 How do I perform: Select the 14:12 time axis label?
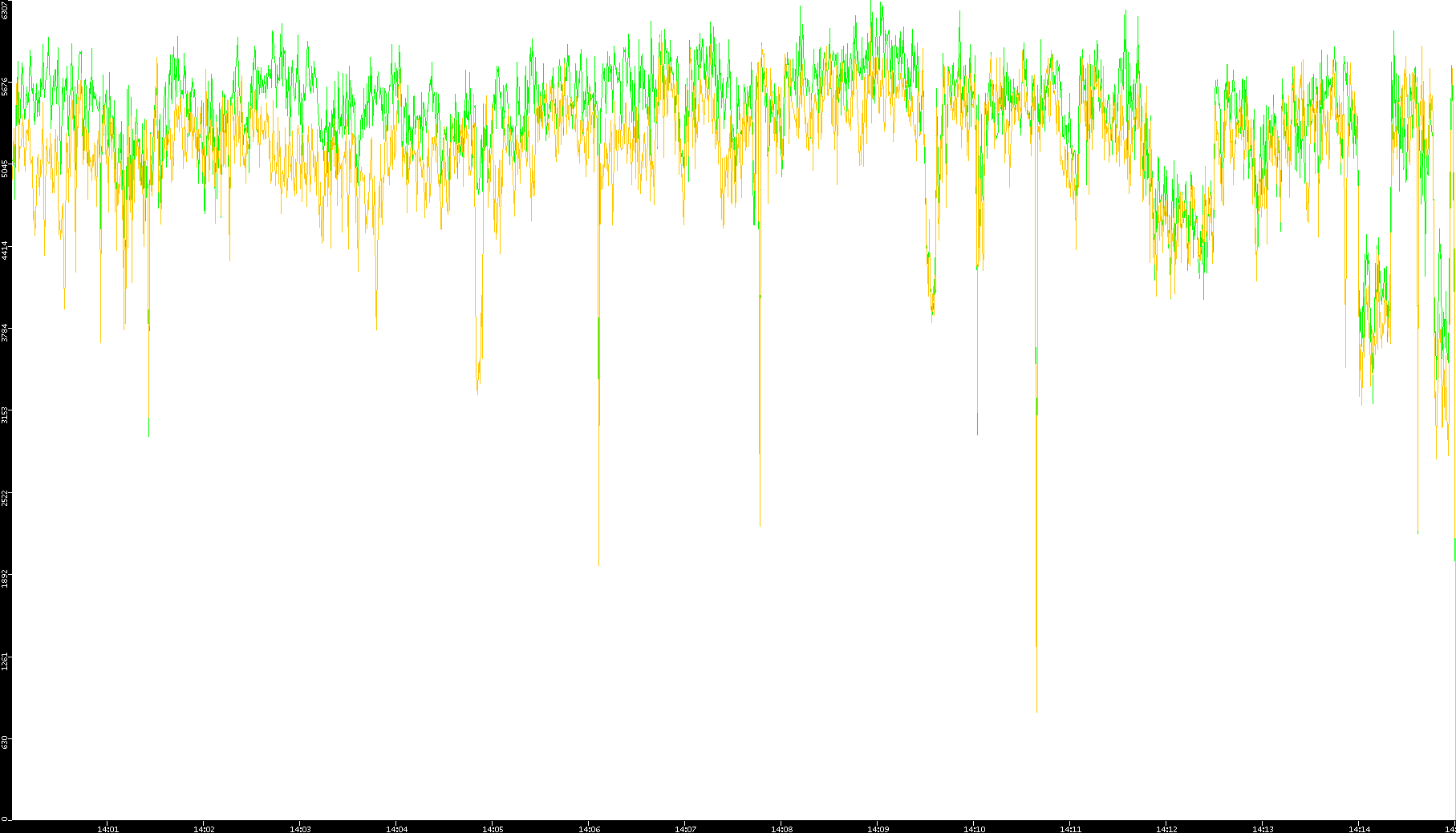coord(1166,829)
